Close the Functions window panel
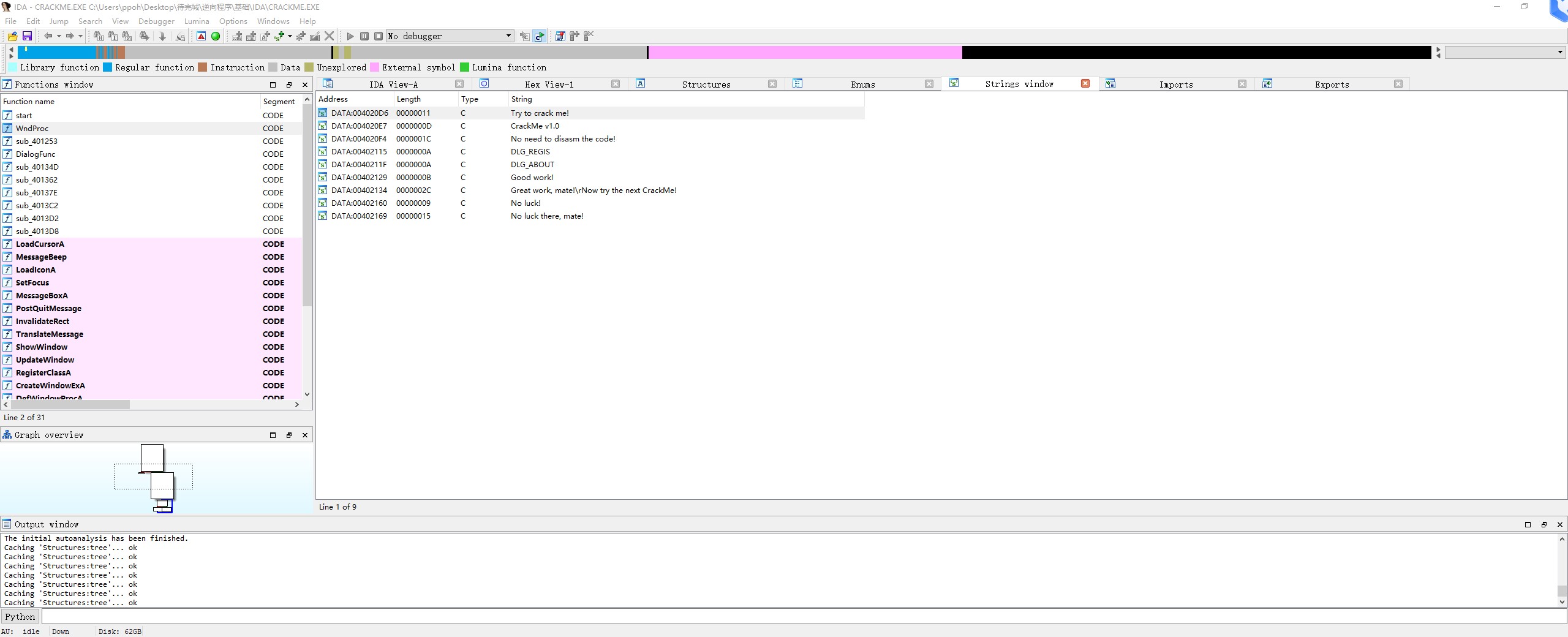Viewport: 1568px width, 637px height. [305, 85]
